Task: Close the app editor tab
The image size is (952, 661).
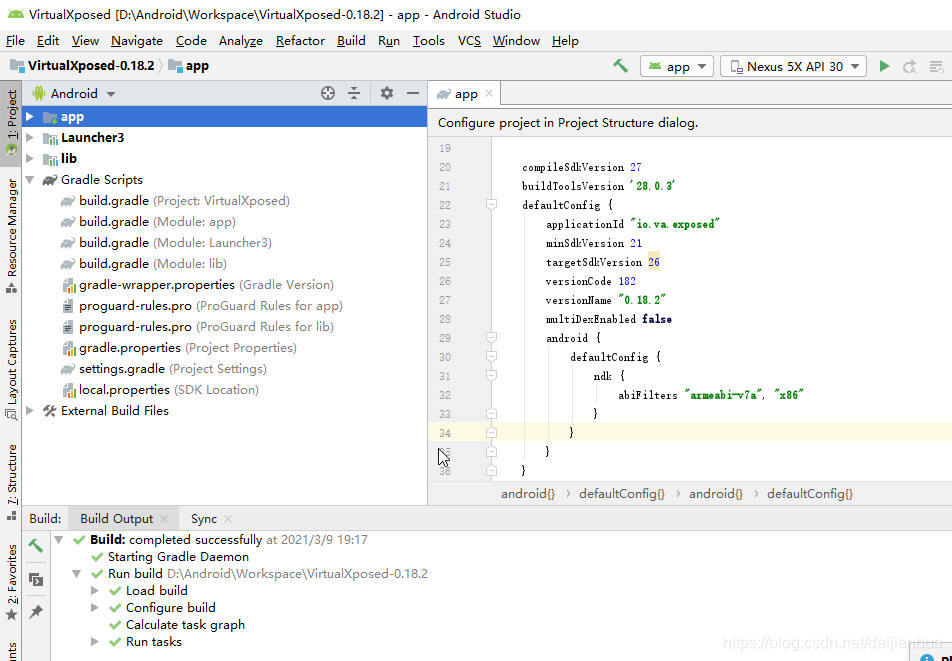Action: pyautogui.click(x=489, y=93)
